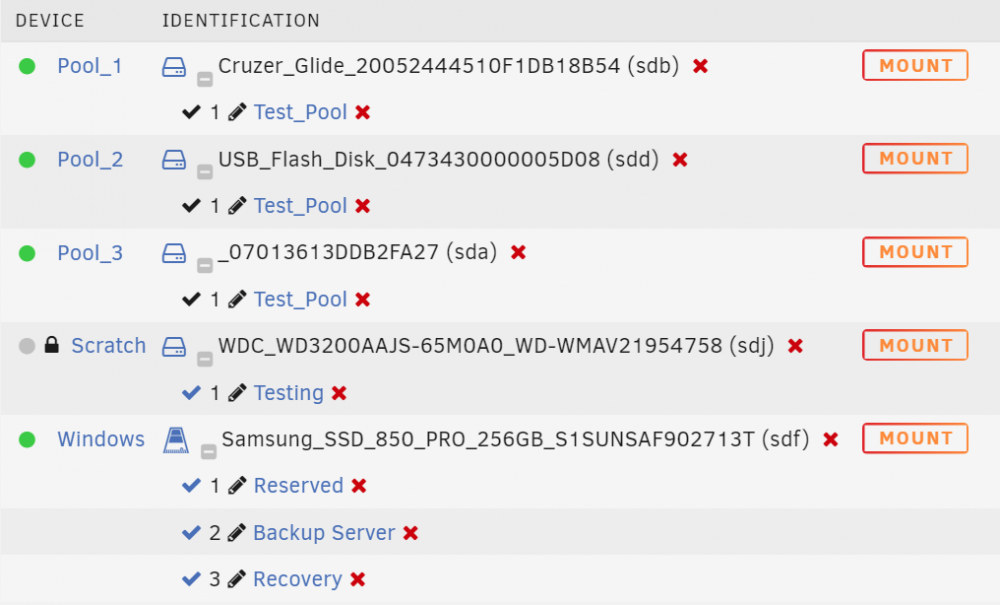Click the IDENTIFICATION column header
Image resolution: width=1000 pixels, height=605 pixels.
coord(240,20)
